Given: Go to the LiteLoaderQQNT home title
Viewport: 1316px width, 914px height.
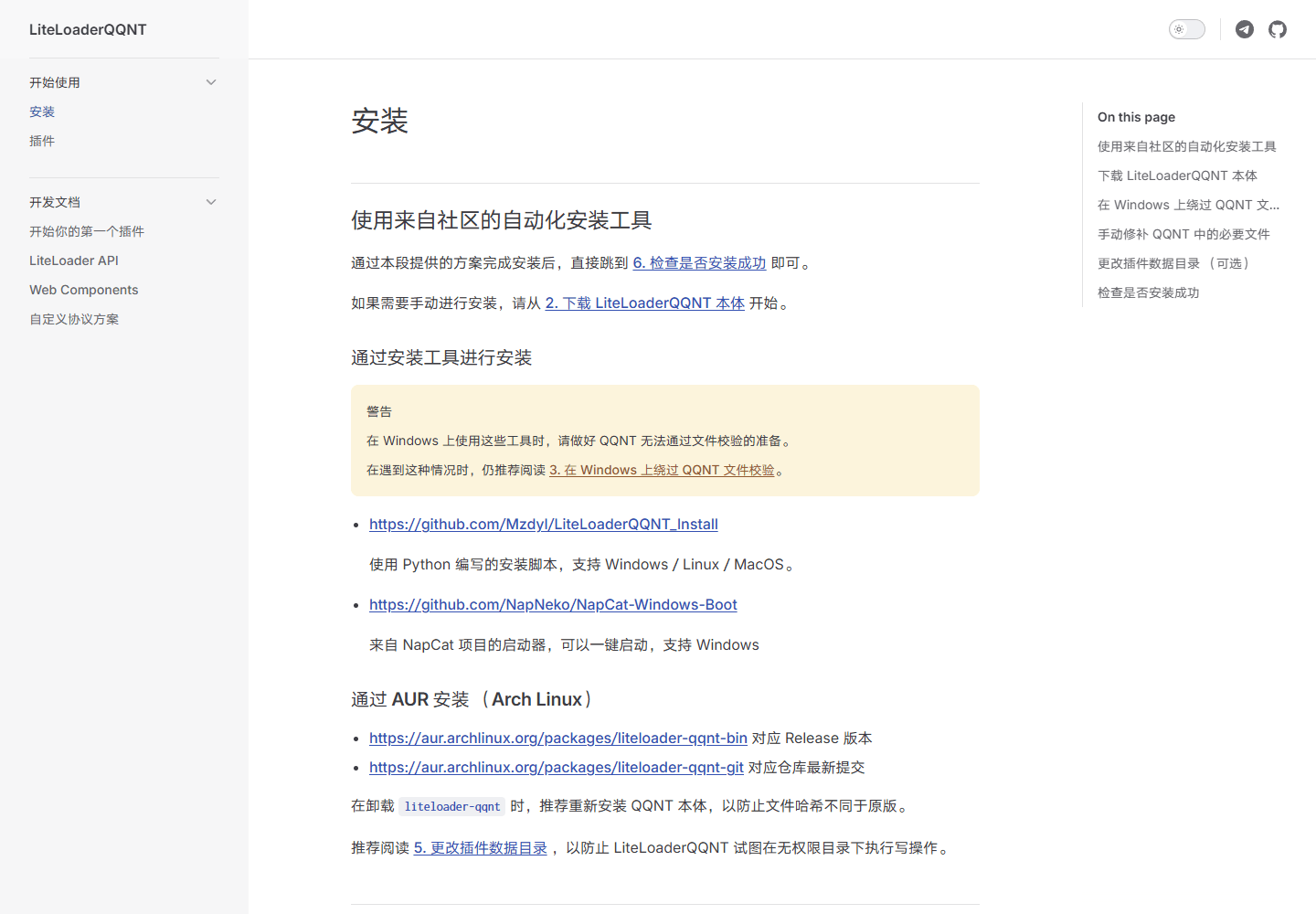Looking at the screenshot, I should click(88, 29).
